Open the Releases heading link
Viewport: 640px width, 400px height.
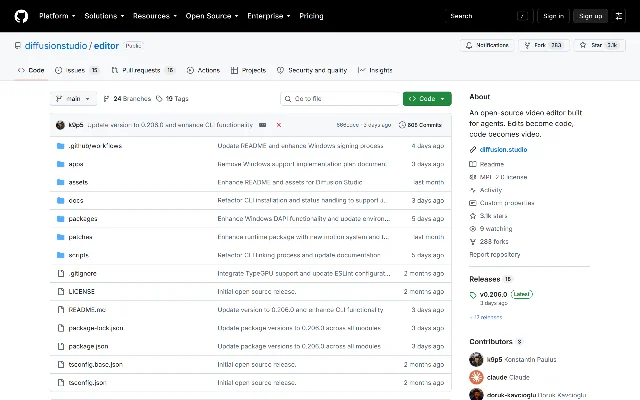pos(490,279)
